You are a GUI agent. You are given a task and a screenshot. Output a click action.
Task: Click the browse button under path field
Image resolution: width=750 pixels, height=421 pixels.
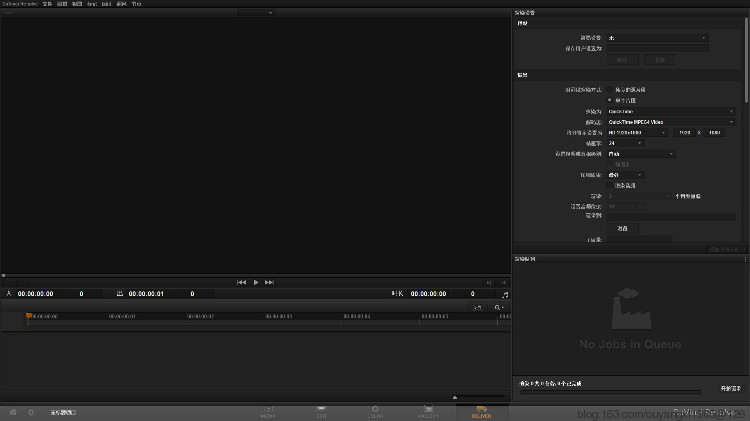coord(623,228)
